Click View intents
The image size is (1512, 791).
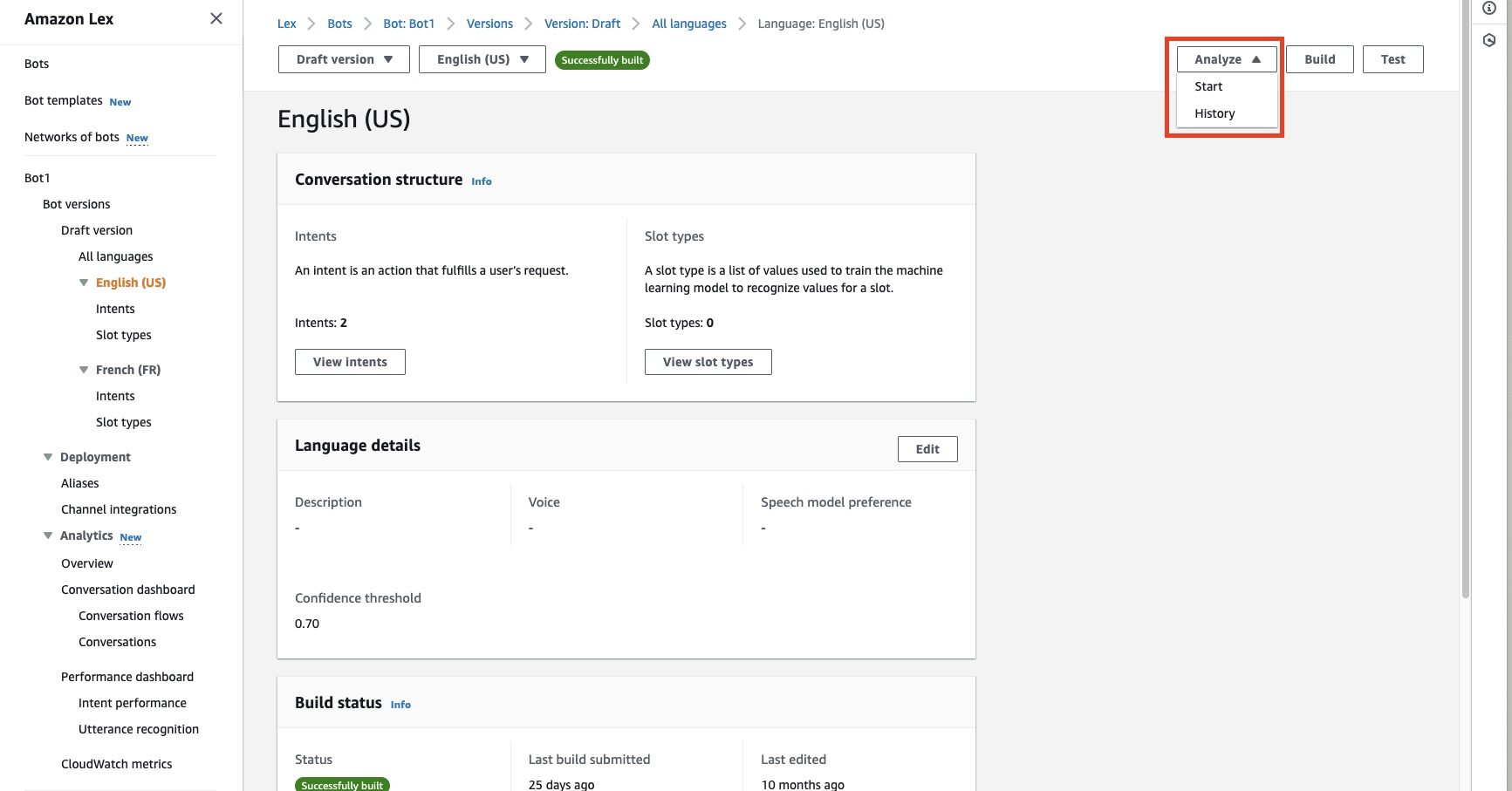(349, 361)
